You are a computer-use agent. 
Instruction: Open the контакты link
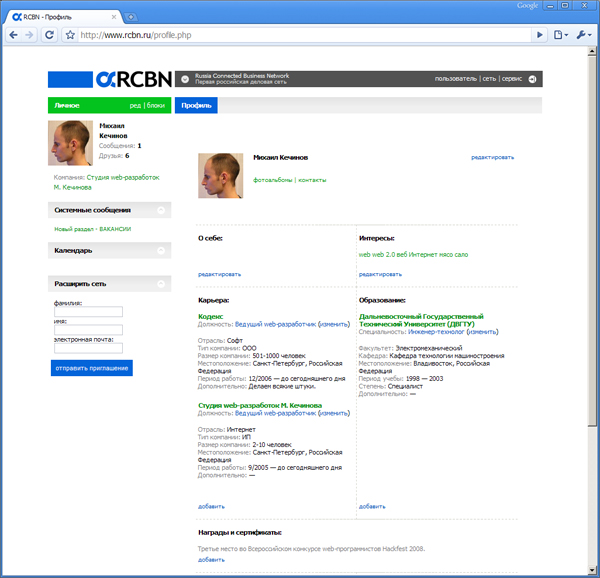(312, 180)
